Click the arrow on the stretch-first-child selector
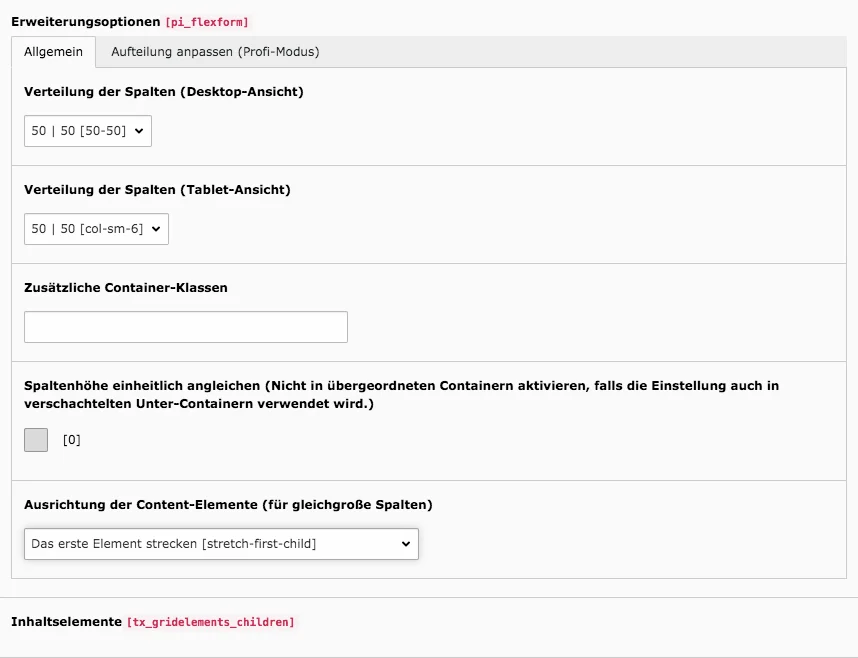Viewport: 858px width, 658px height. 405,543
